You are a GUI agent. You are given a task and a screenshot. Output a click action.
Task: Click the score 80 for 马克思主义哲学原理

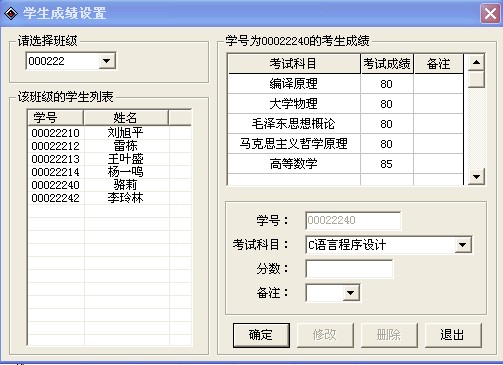[387, 144]
